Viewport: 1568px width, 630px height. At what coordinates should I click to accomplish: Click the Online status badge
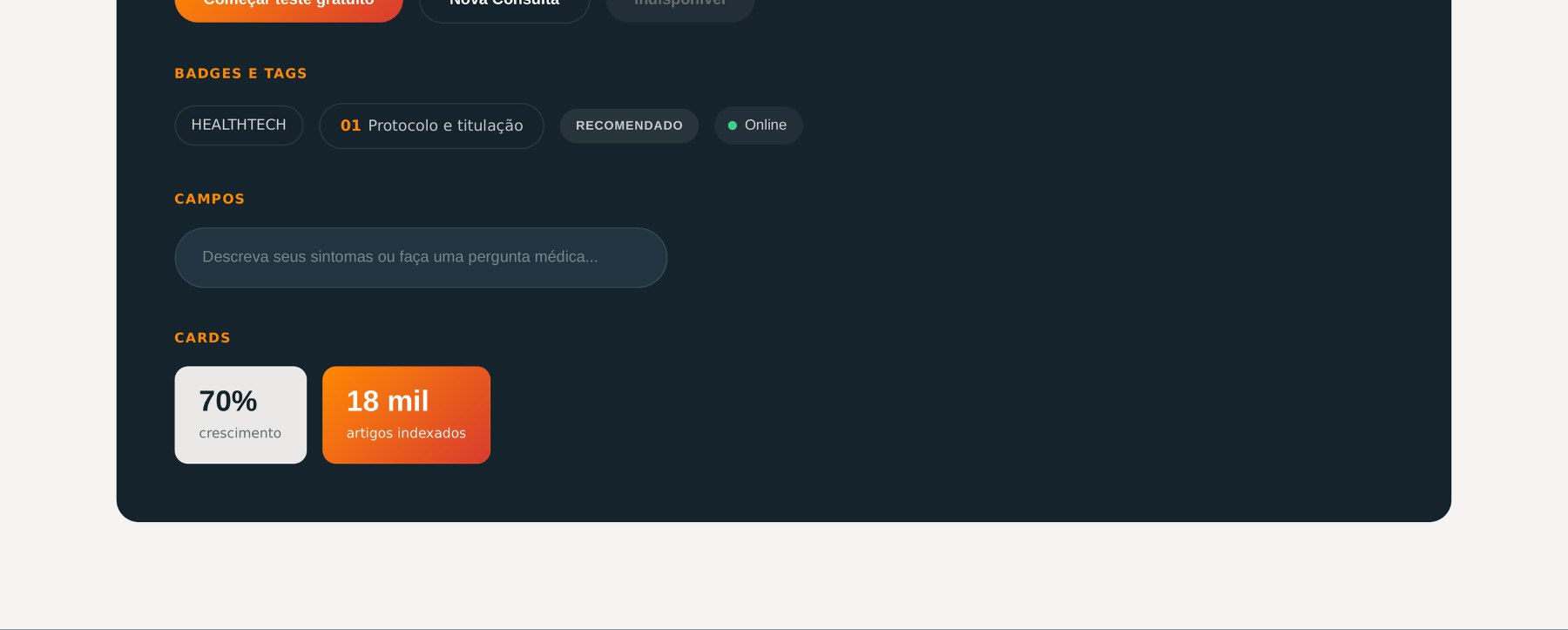click(759, 125)
